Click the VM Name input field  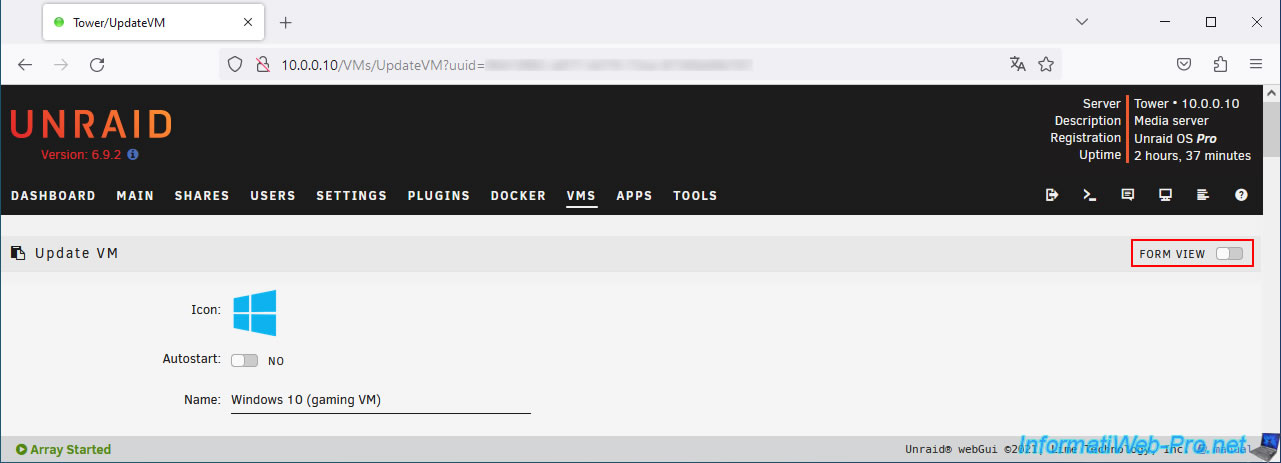point(380,400)
